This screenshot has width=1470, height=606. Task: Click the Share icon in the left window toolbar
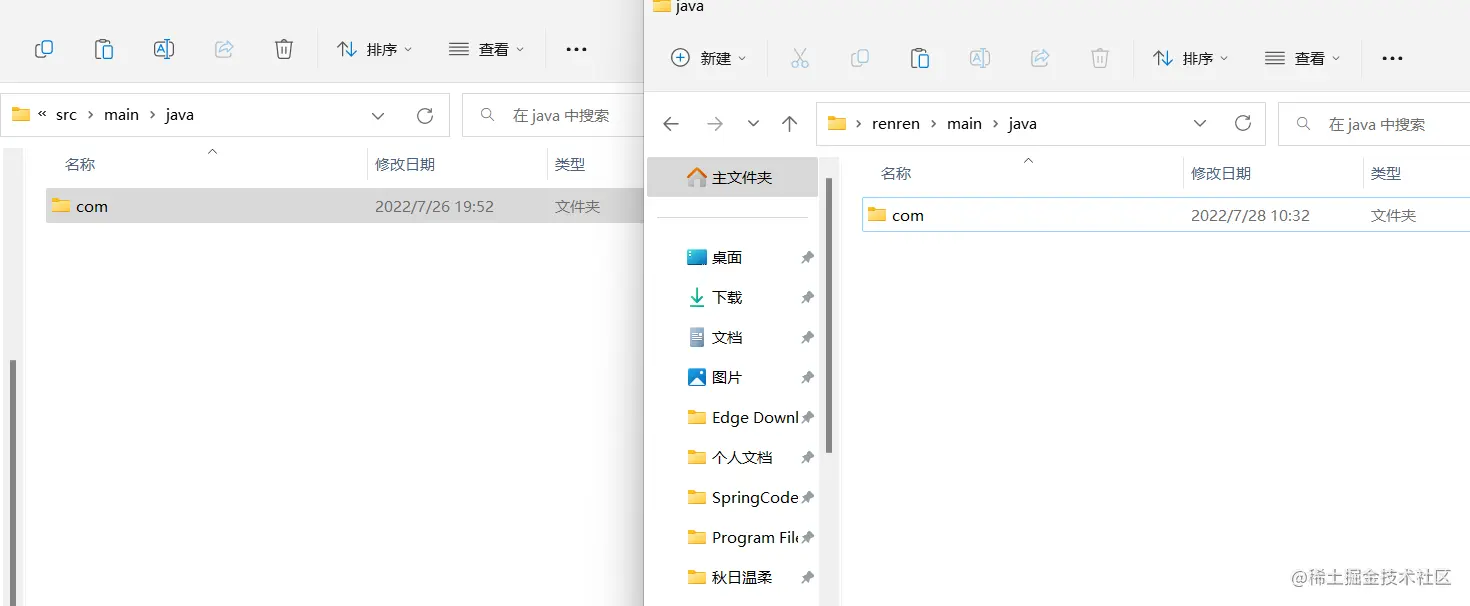point(224,49)
